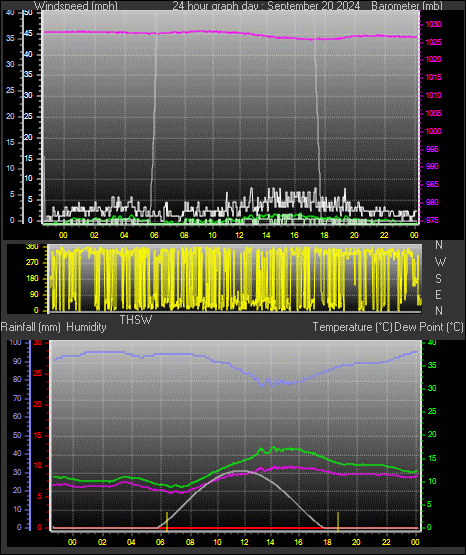Click the 18 hour tick on temperature graph
The image size is (466, 555).
point(327,542)
